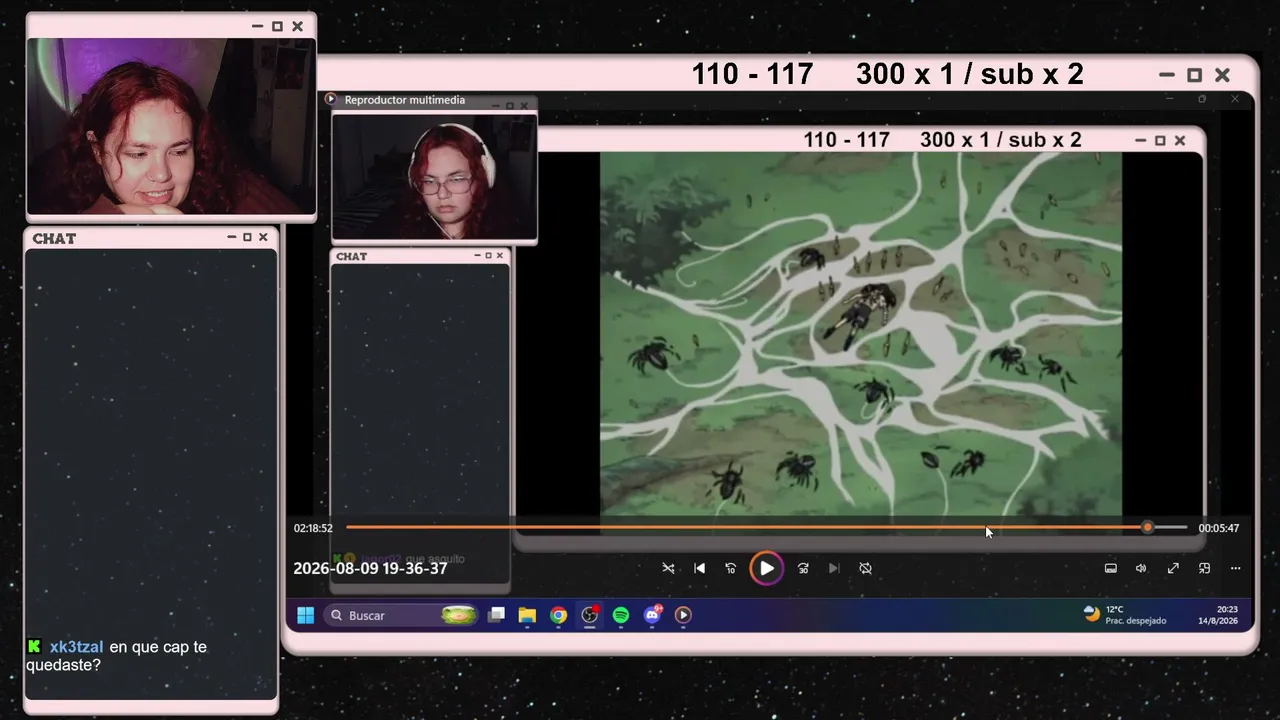This screenshot has width=1280, height=720.
Task: Click the elapsed time 02:18:52
Action: click(x=313, y=528)
